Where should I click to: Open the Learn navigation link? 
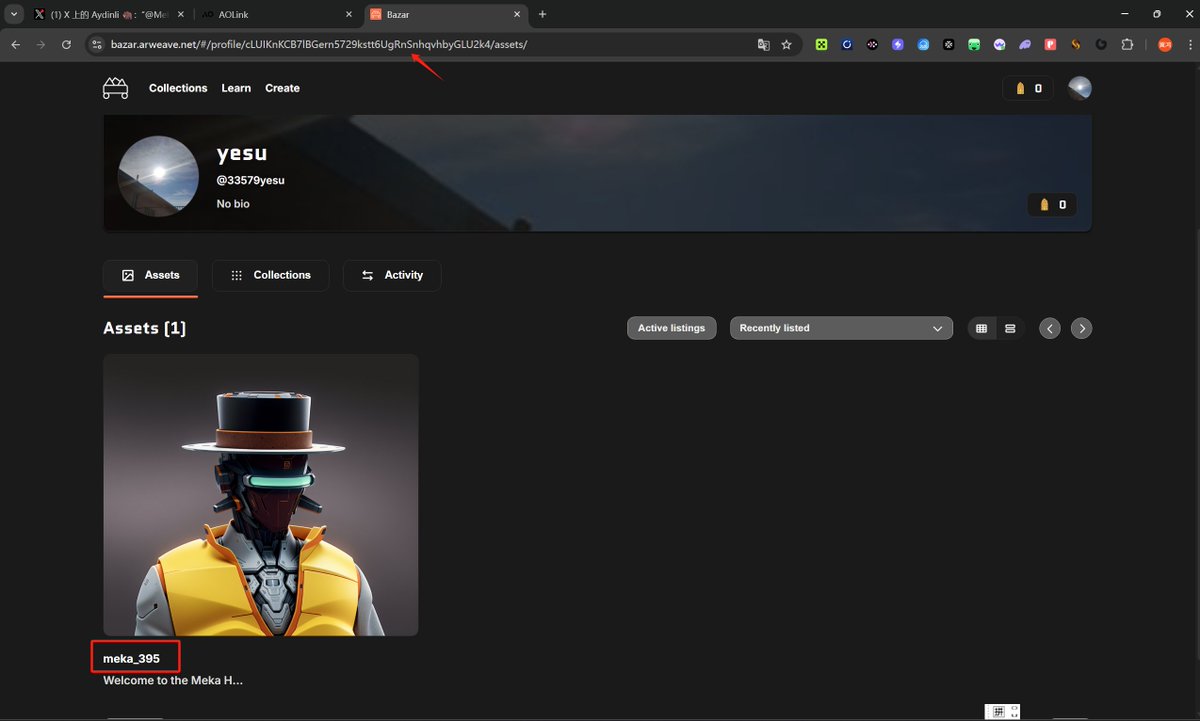point(236,88)
